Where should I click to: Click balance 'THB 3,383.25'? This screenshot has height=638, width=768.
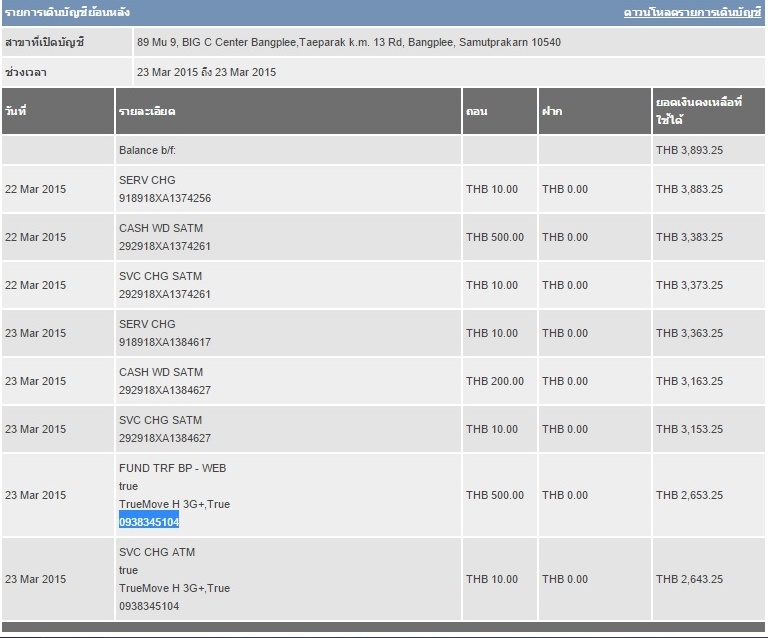tap(689, 237)
